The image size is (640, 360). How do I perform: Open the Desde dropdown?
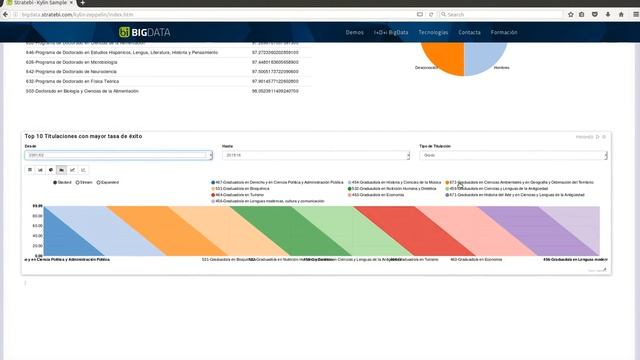(x=118, y=155)
